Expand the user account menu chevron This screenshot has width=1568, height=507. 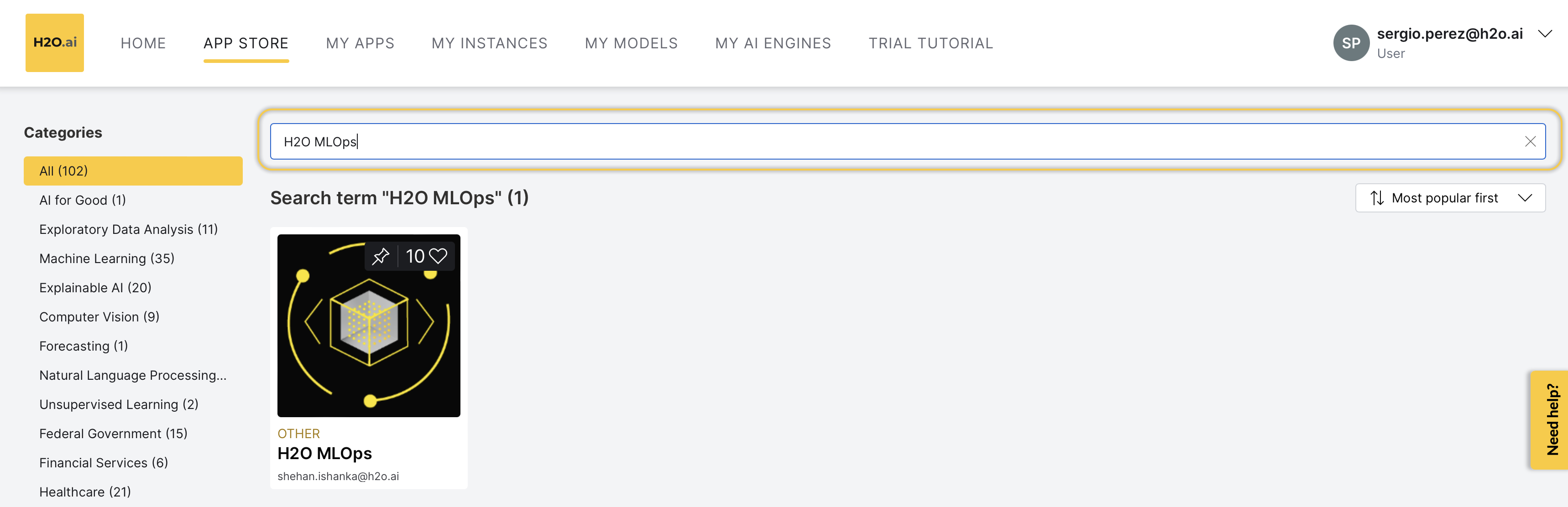1544,33
